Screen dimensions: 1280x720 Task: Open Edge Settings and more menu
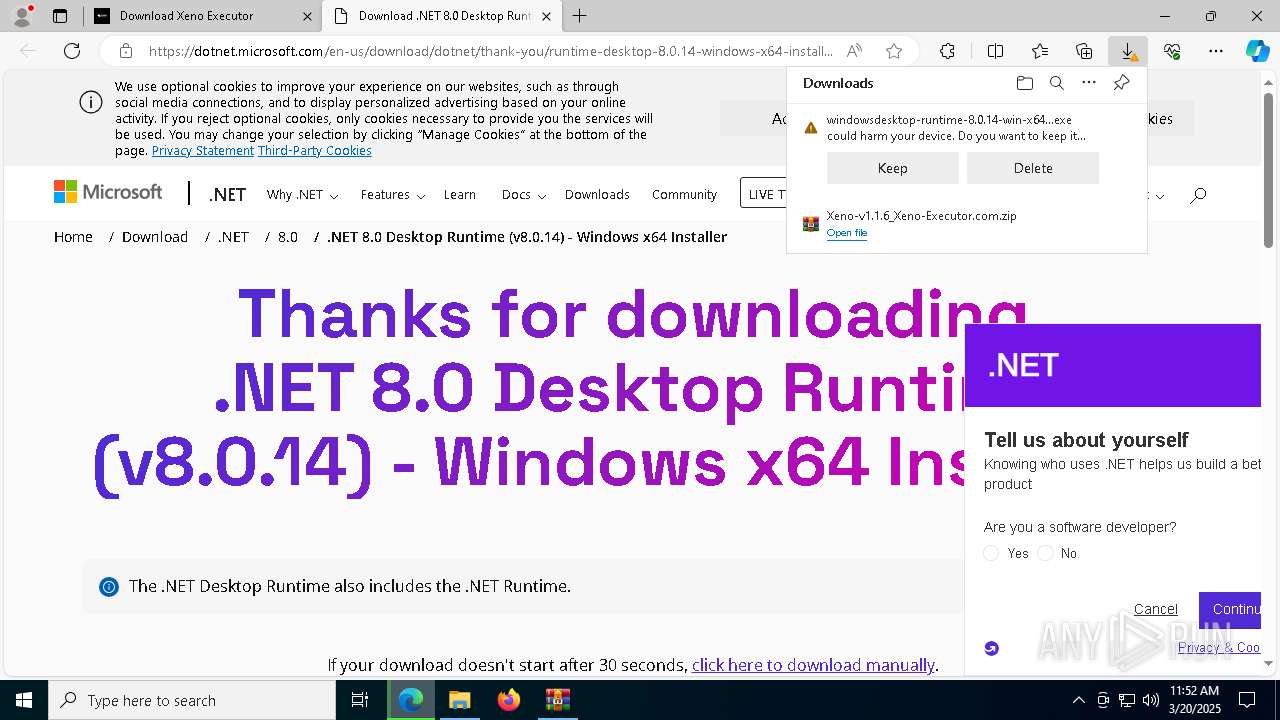(x=1216, y=51)
